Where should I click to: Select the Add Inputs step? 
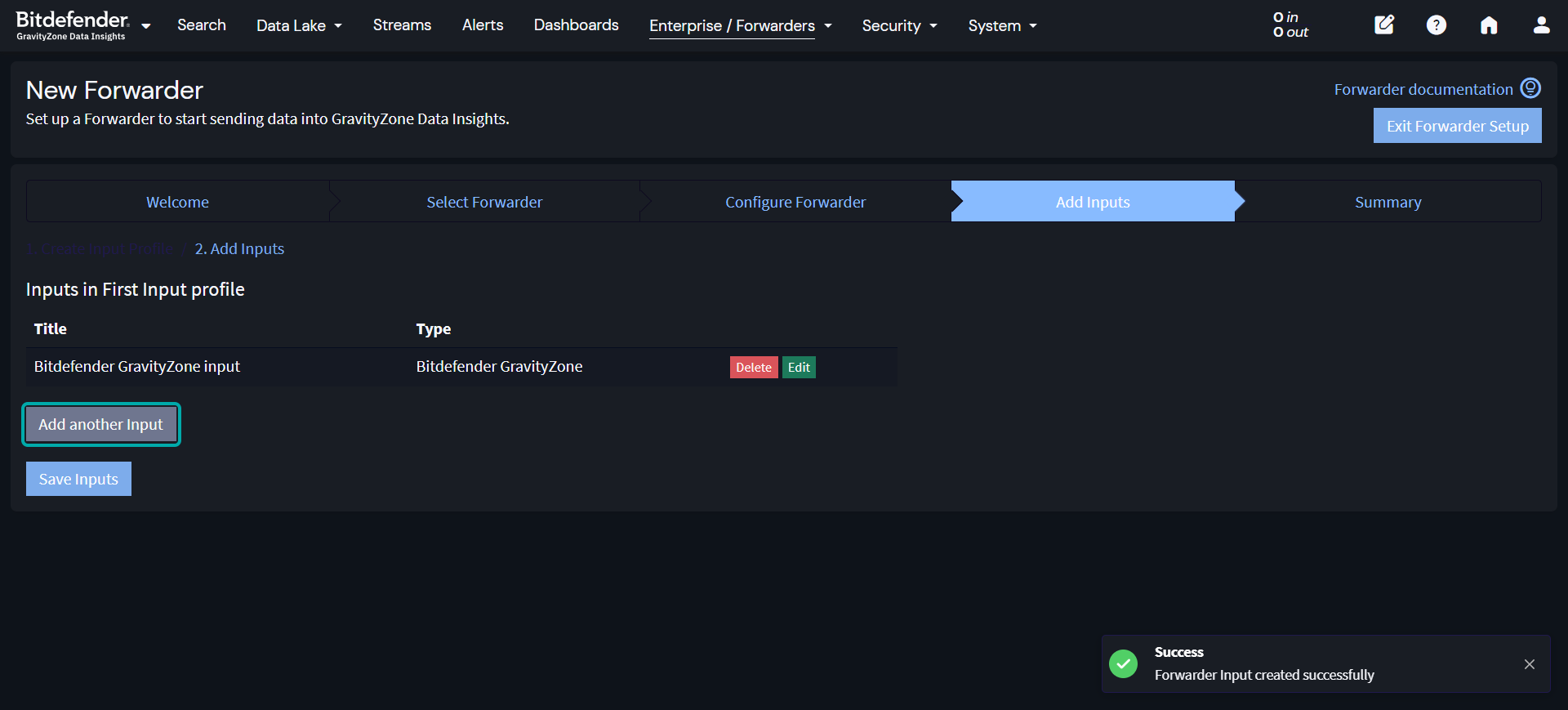point(1093,202)
